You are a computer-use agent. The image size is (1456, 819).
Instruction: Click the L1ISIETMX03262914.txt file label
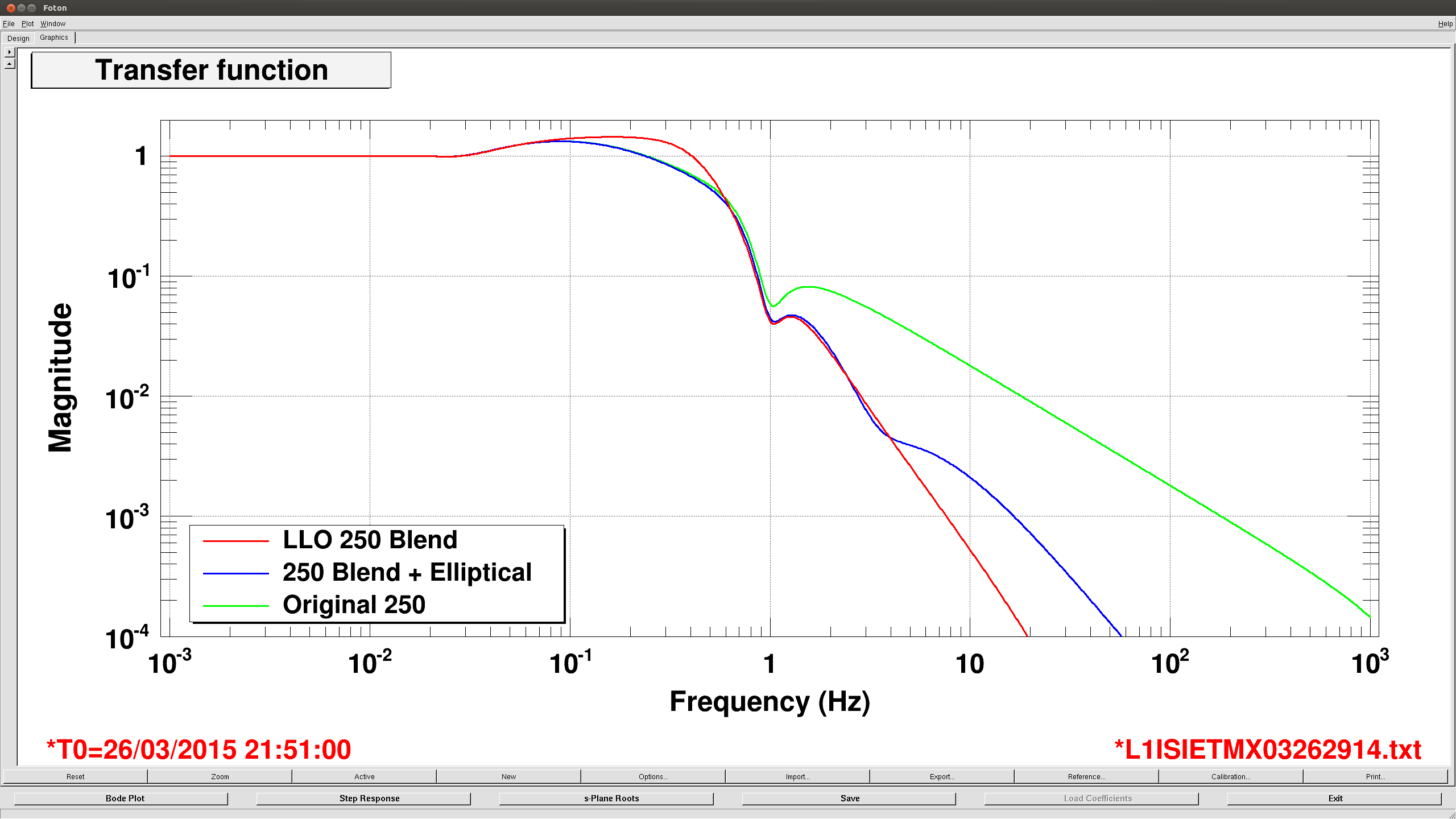[x=1268, y=750]
